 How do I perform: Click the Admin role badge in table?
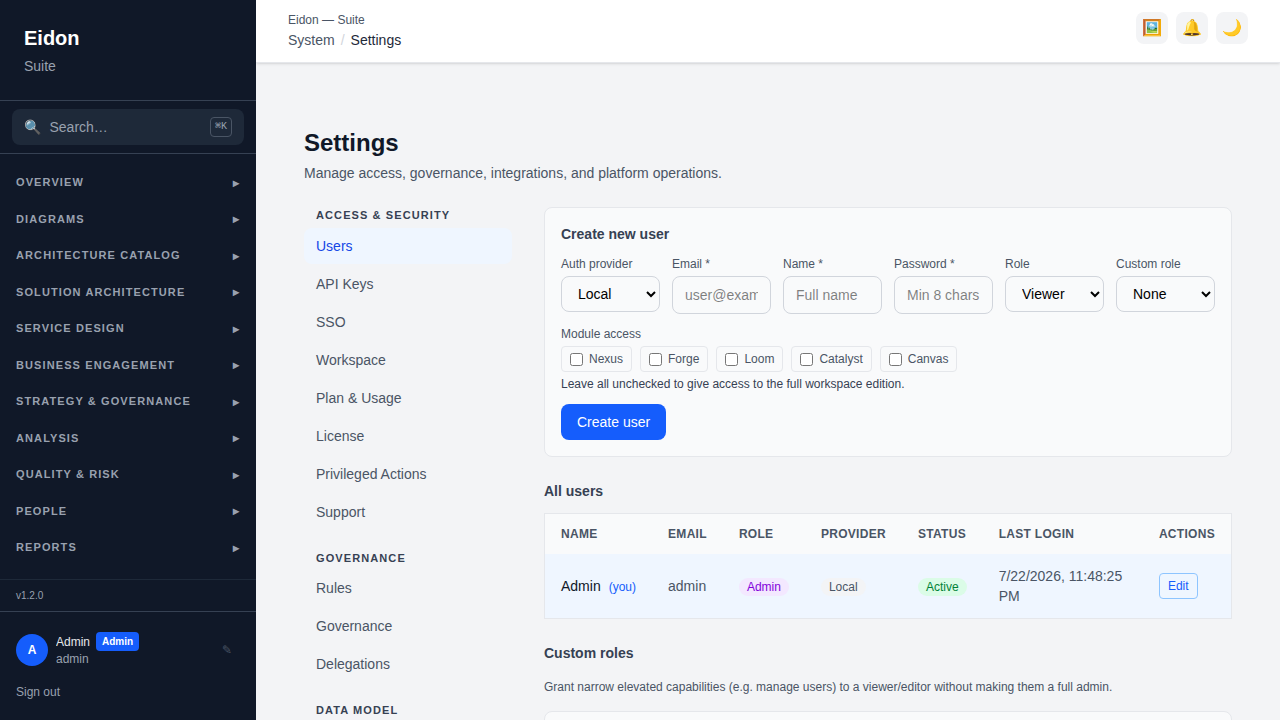click(764, 587)
